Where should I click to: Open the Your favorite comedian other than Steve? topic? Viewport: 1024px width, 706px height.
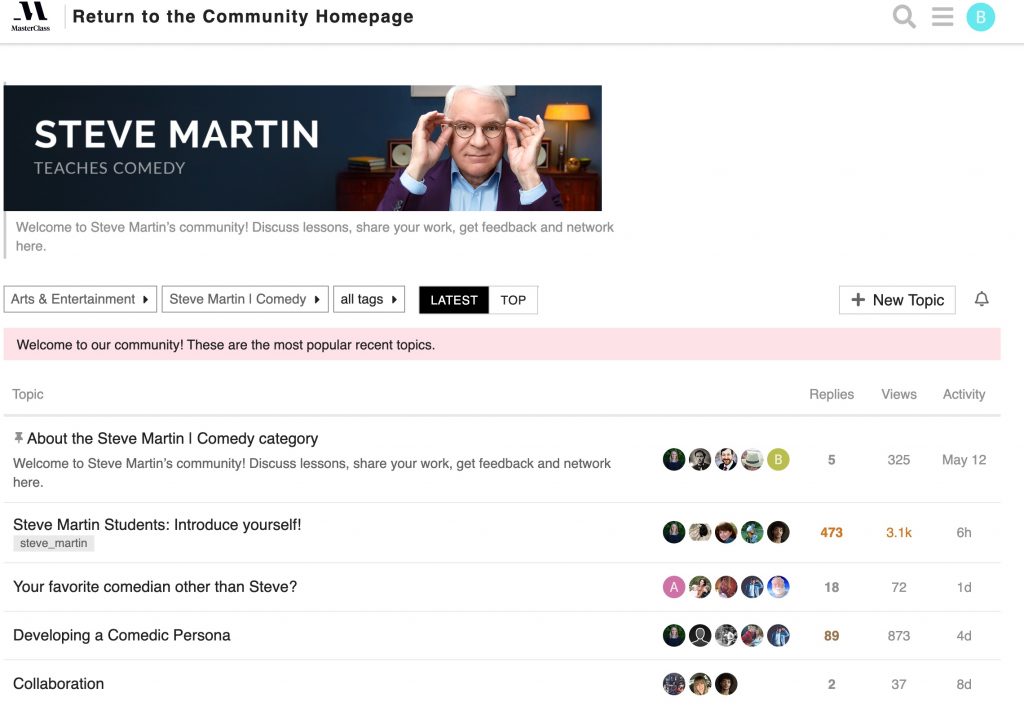155,586
